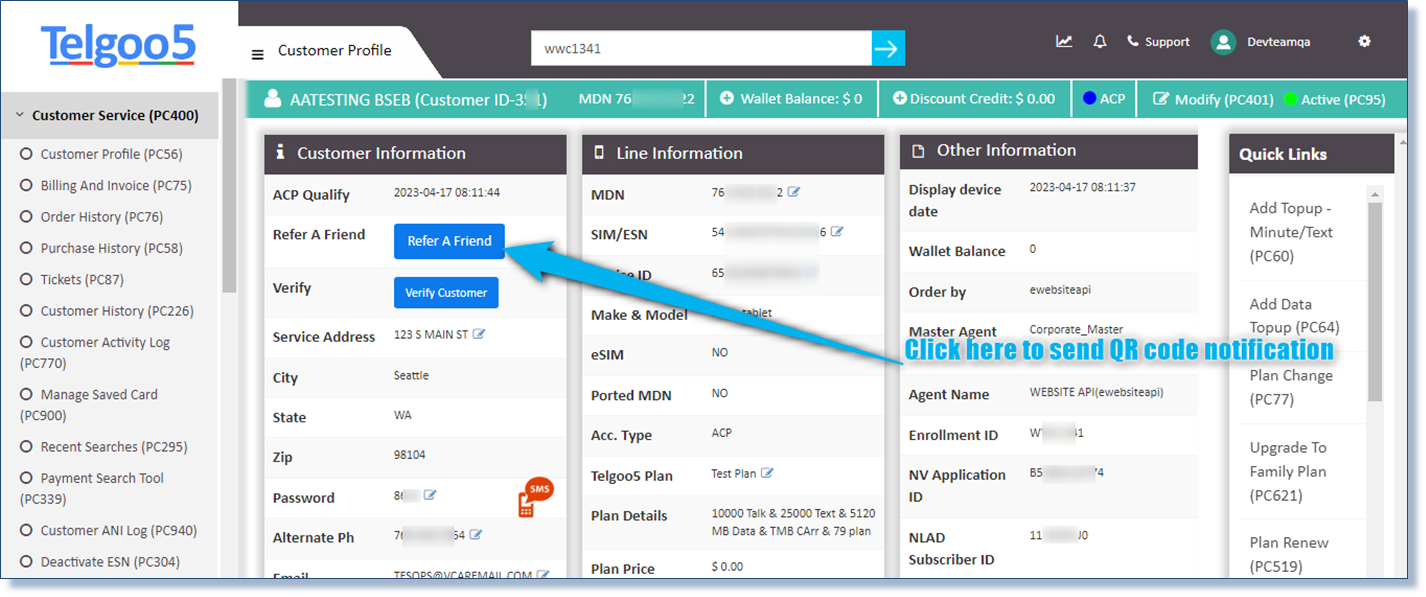Click the edit icon beside Telgoo5 Plan

click(x=767, y=474)
